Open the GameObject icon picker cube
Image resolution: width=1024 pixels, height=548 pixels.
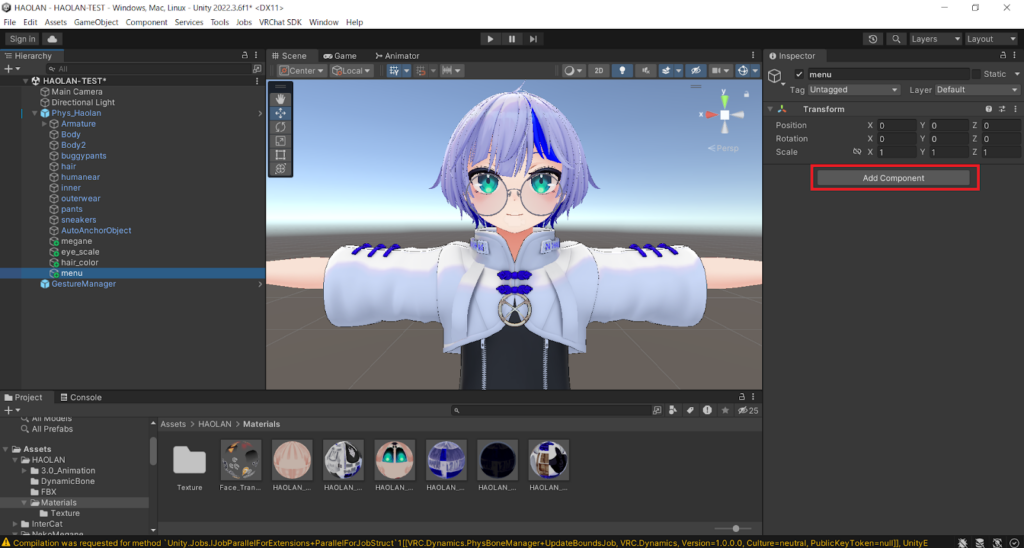tap(776, 76)
